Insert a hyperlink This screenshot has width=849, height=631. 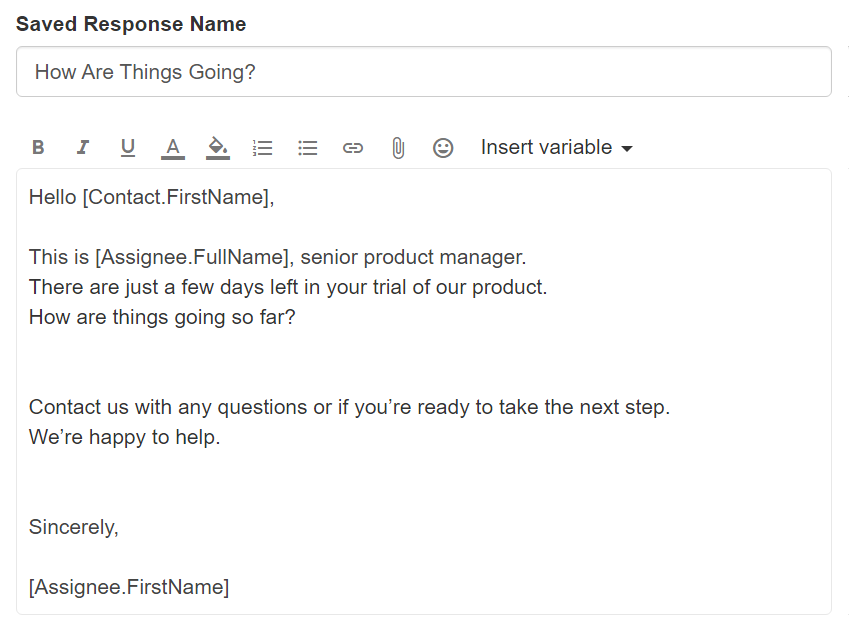pos(353,148)
